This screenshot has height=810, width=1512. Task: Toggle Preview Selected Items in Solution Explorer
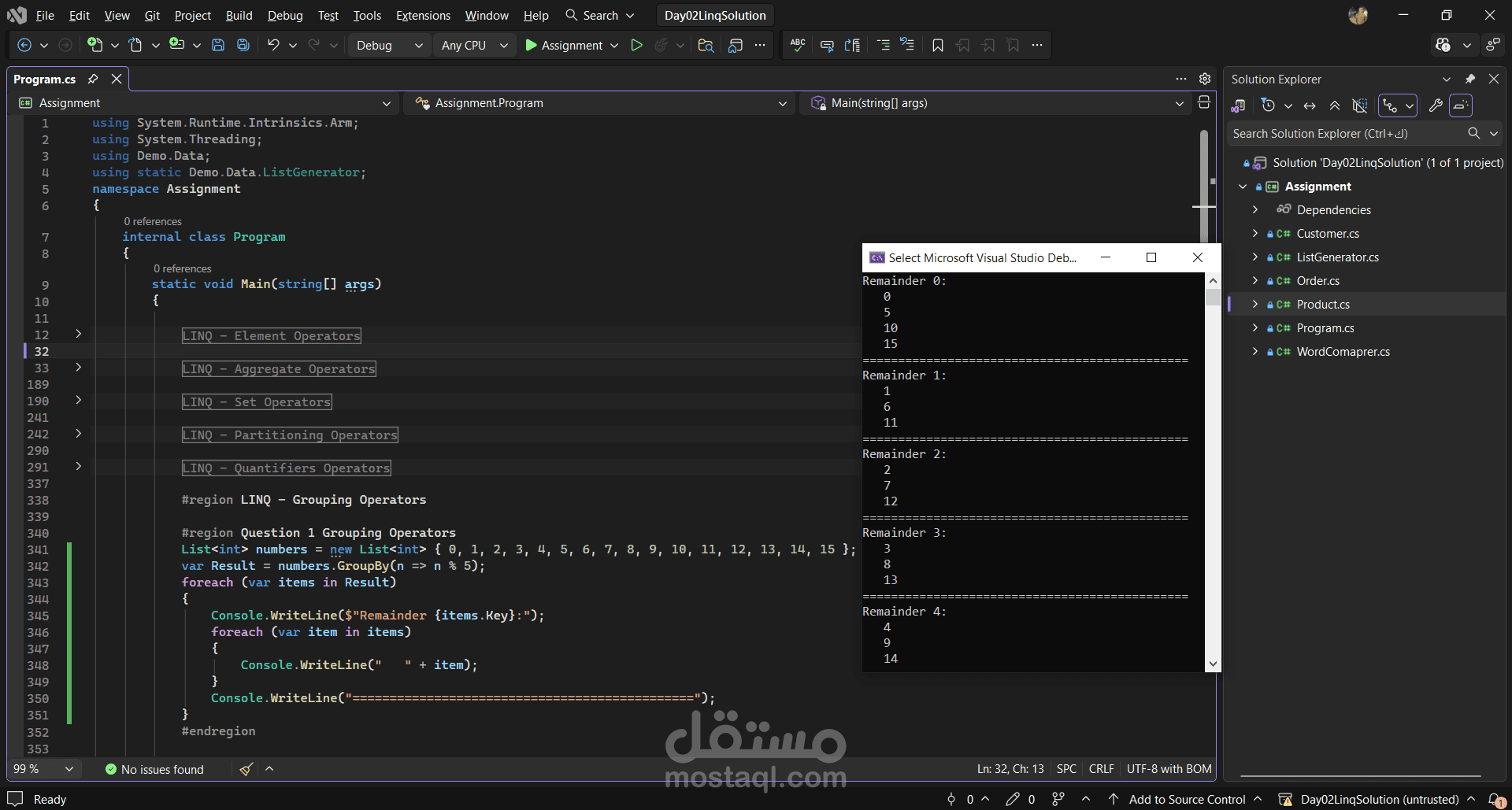pyautogui.click(x=1360, y=105)
